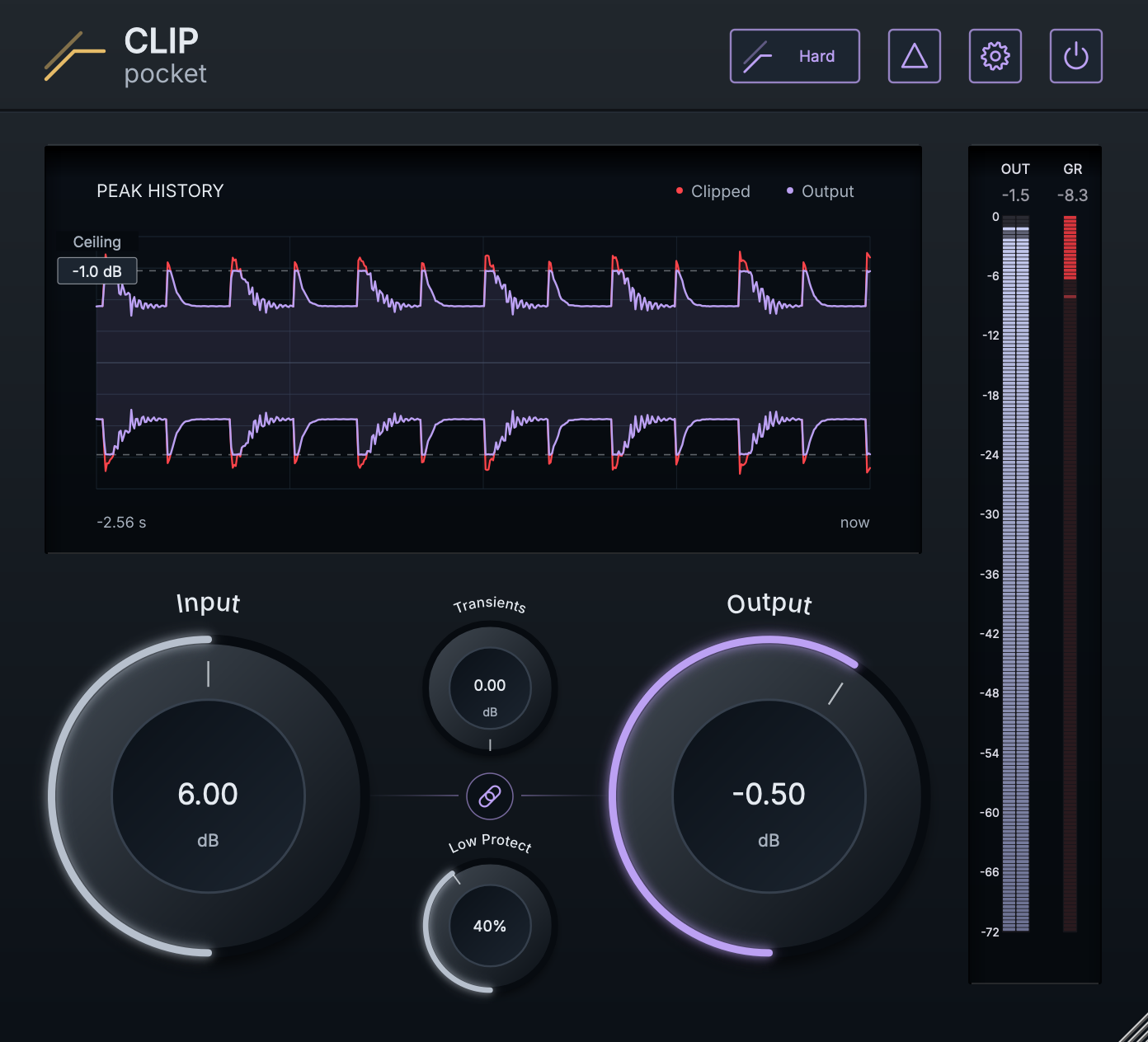Screen dimensions: 1148x1042
Task: Click the Output legend entry in Peak History
Action: click(x=820, y=191)
